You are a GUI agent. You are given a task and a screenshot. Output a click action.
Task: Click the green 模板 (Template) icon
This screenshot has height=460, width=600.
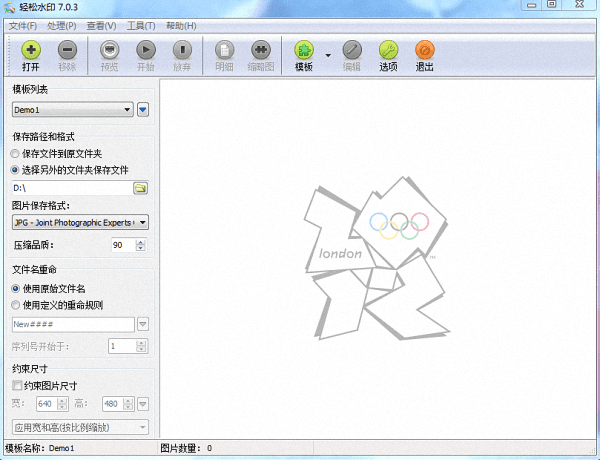click(304, 50)
